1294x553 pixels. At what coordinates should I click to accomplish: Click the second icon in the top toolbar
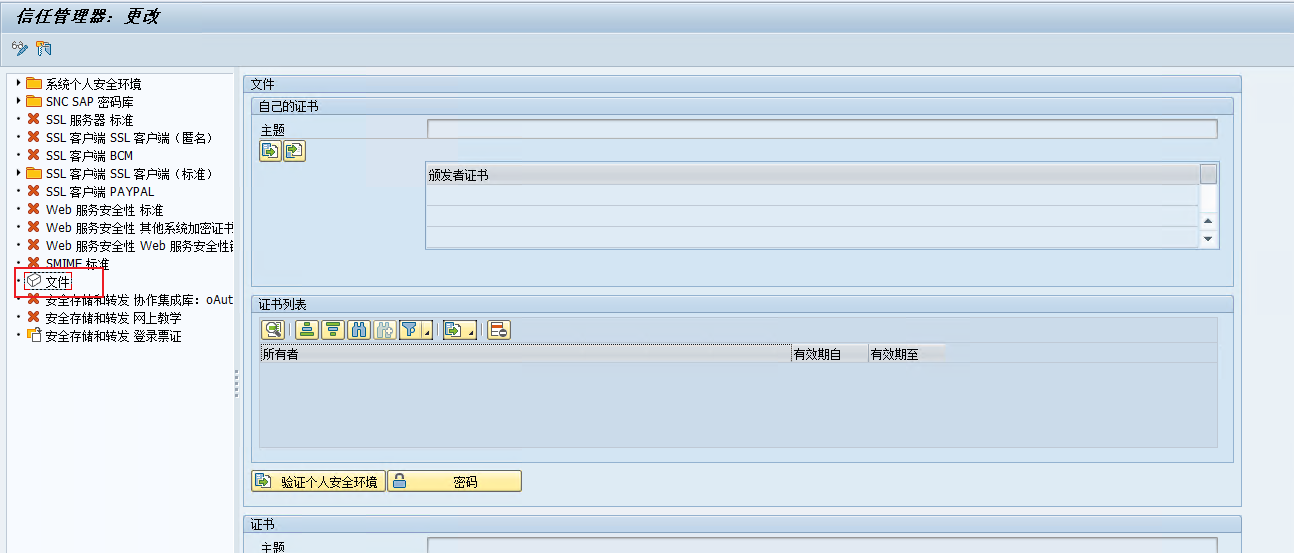pos(43,48)
